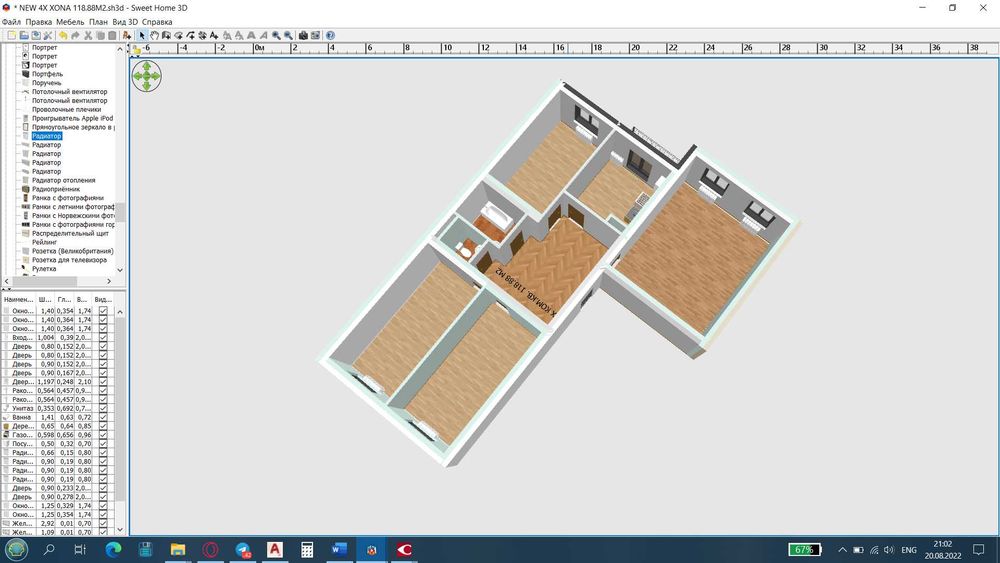Click the Наимен... column header to sort
This screenshot has width=1000, height=563.
(x=18, y=299)
